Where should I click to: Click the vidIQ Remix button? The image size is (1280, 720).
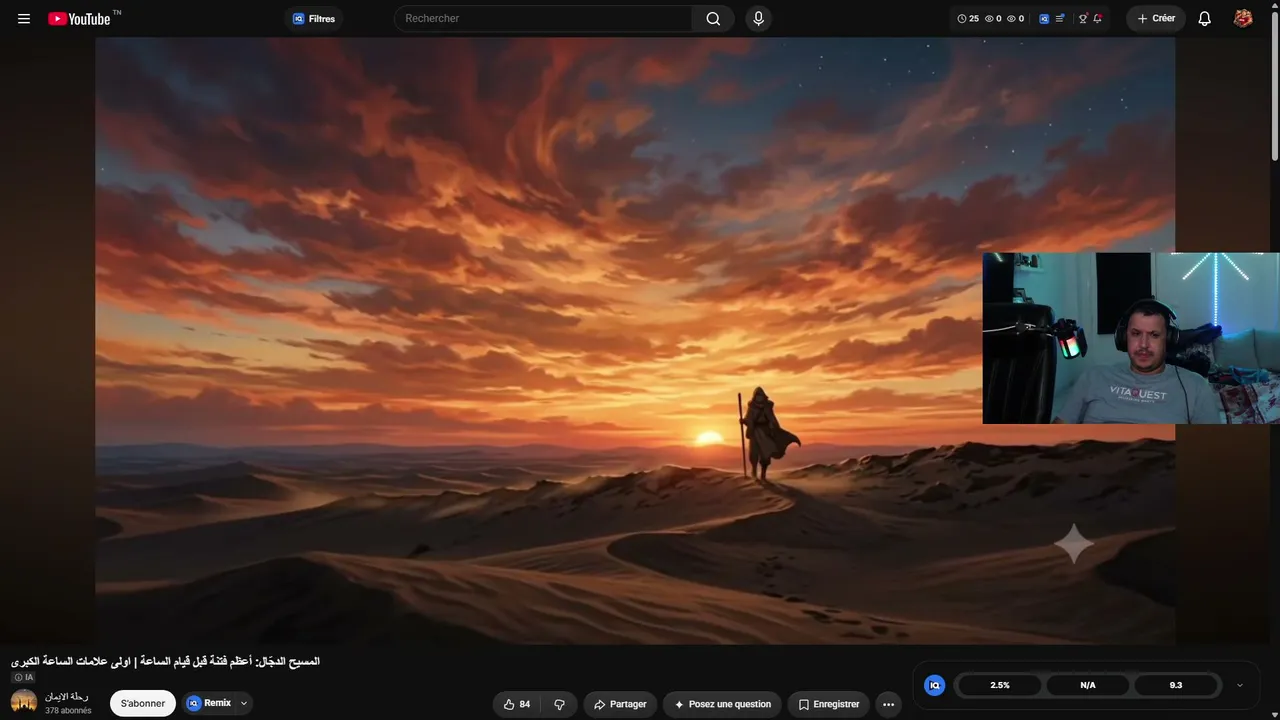point(209,704)
